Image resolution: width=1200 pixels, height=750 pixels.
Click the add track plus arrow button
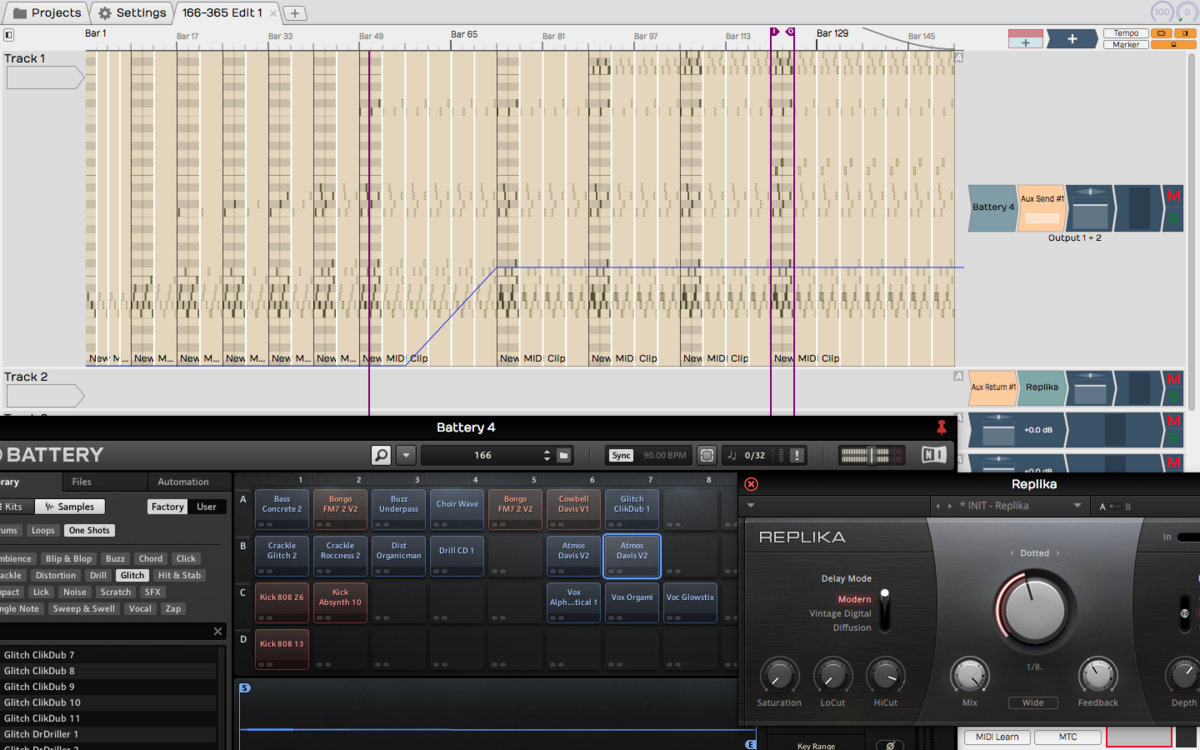1072,39
